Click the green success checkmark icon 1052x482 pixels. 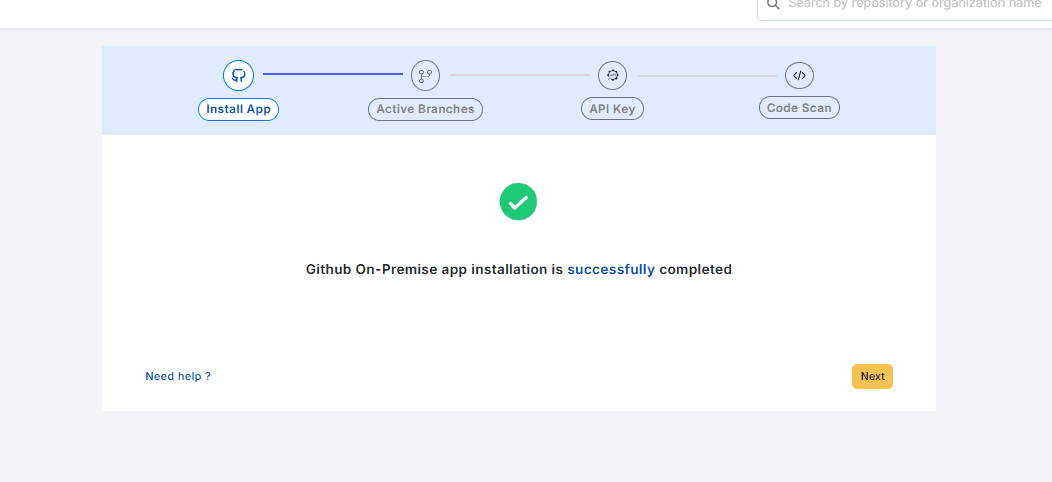coord(518,202)
